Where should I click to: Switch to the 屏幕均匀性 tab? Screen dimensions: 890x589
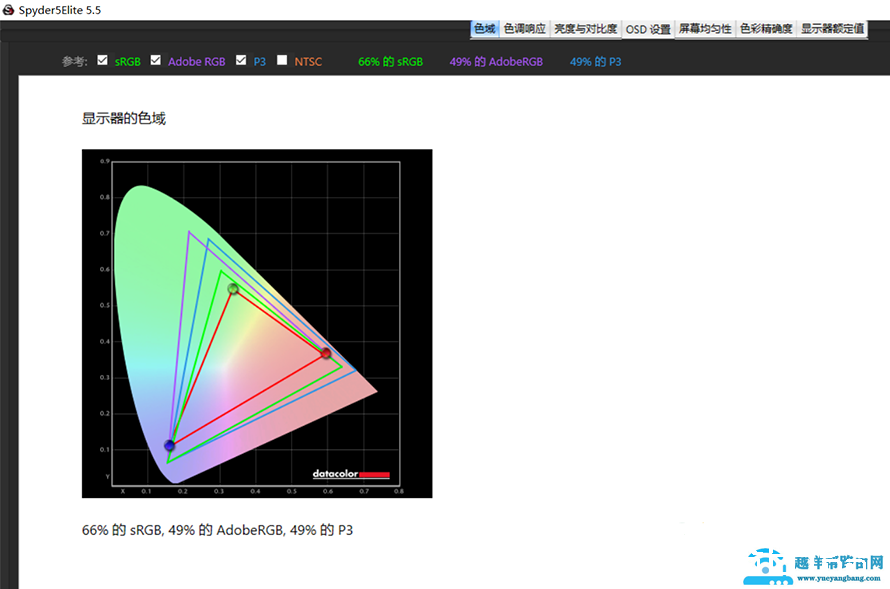tap(705, 29)
